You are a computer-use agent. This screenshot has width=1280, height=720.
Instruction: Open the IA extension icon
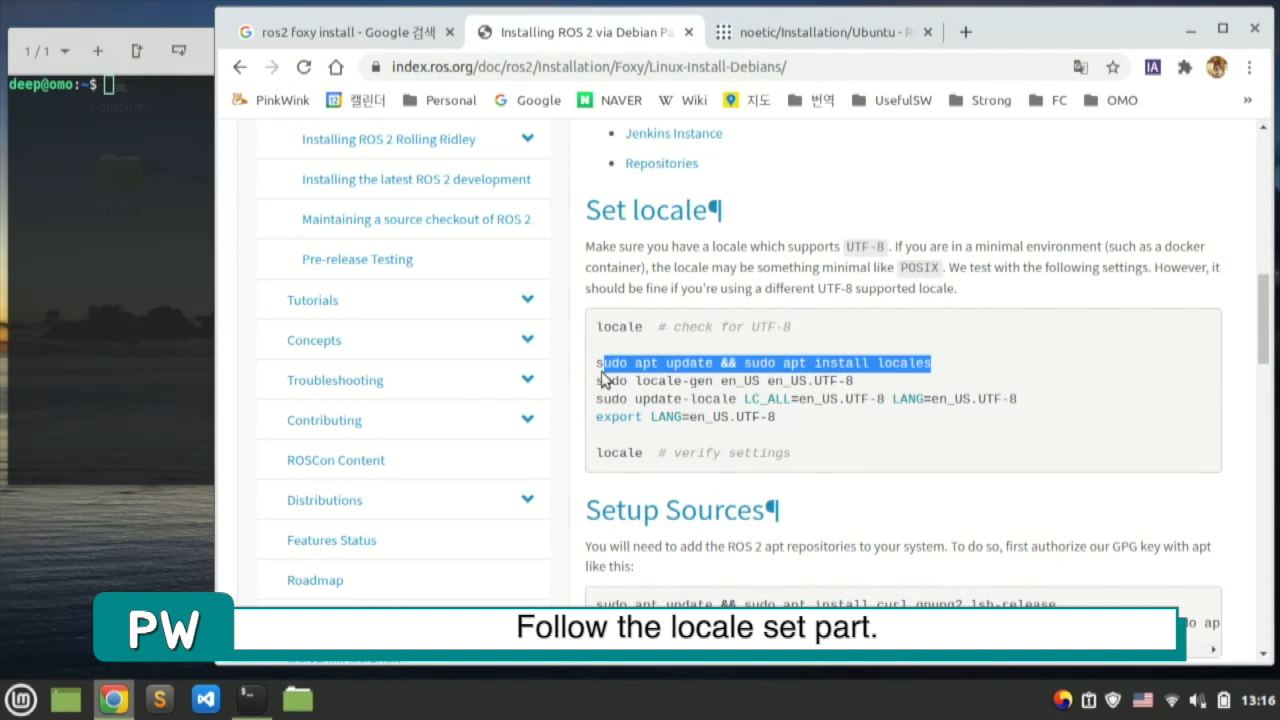(1153, 67)
